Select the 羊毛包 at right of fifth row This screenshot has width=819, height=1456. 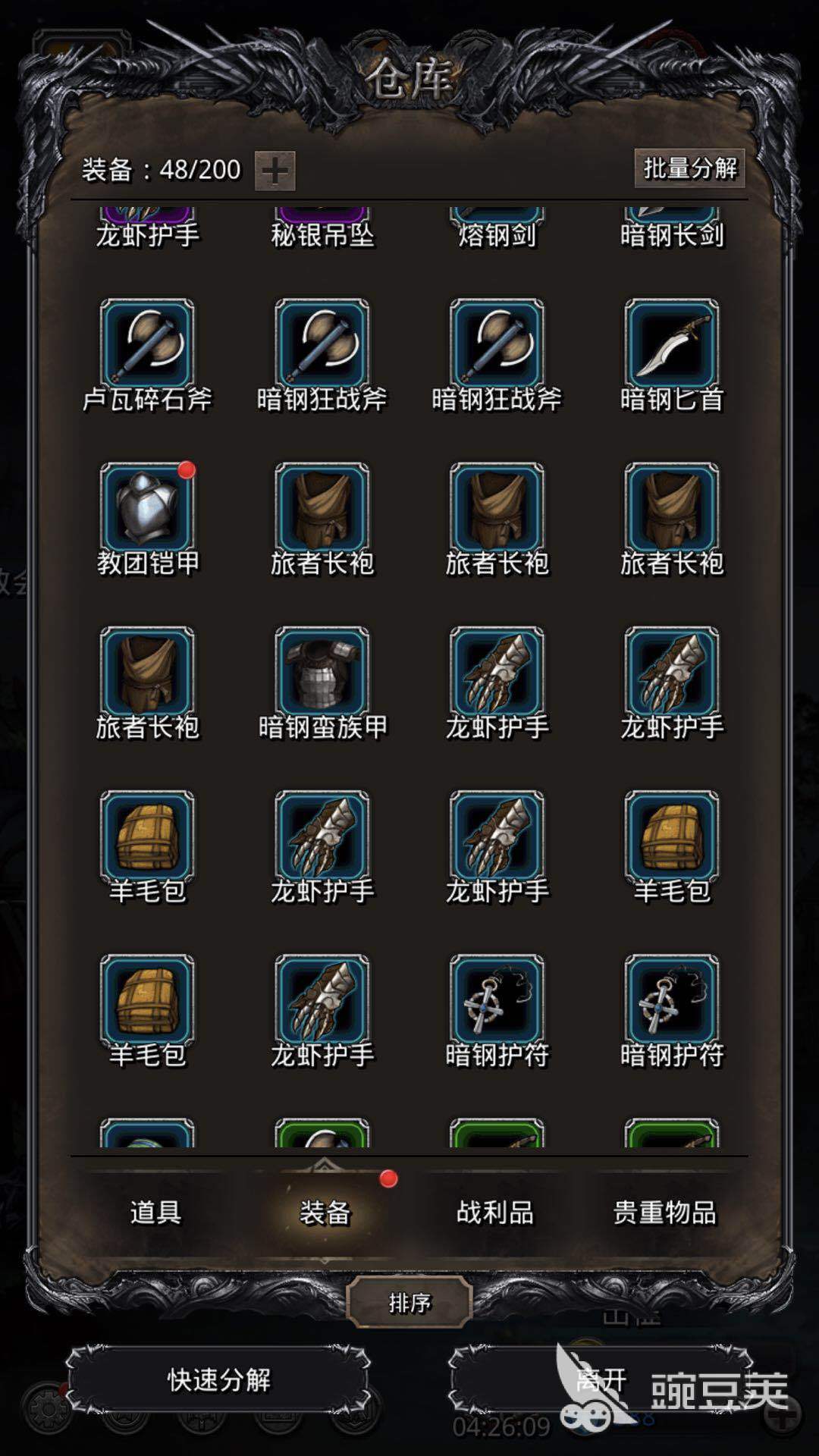[x=671, y=834]
